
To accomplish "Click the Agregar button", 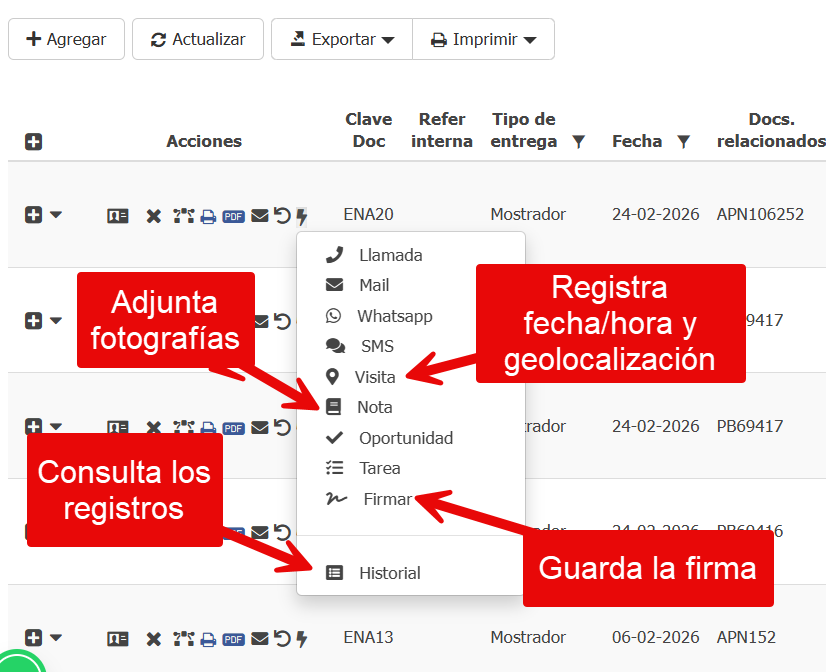I will coord(66,39).
